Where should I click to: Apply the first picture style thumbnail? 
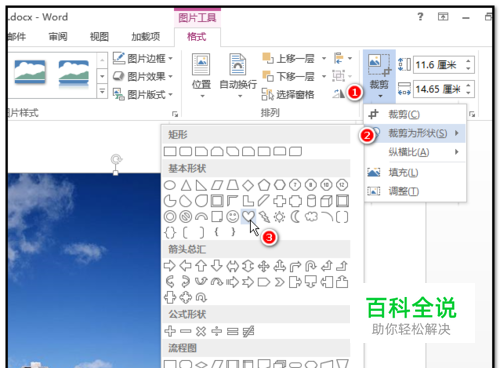click(x=30, y=72)
